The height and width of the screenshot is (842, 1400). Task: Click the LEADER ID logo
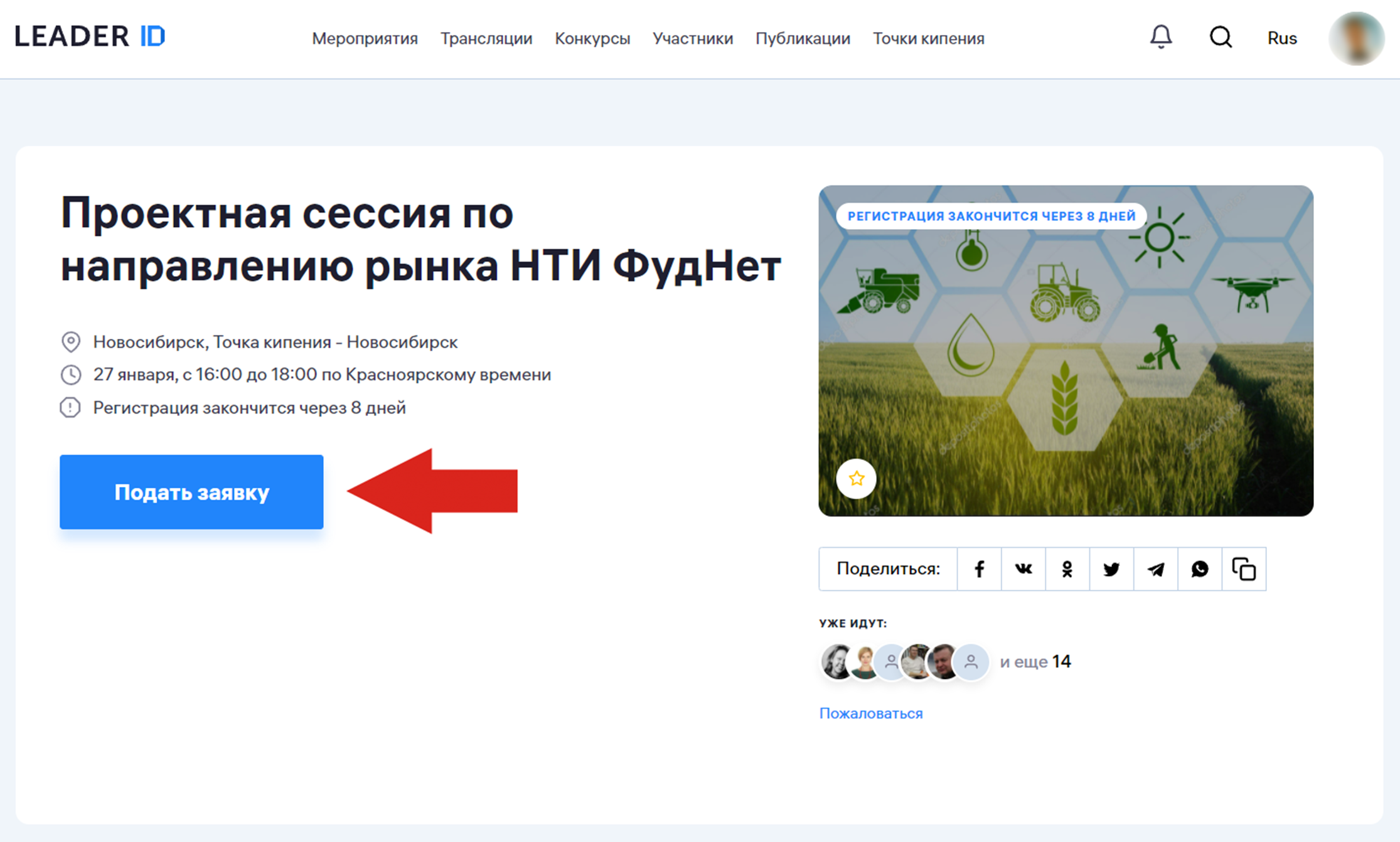pyautogui.click(x=90, y=36)
